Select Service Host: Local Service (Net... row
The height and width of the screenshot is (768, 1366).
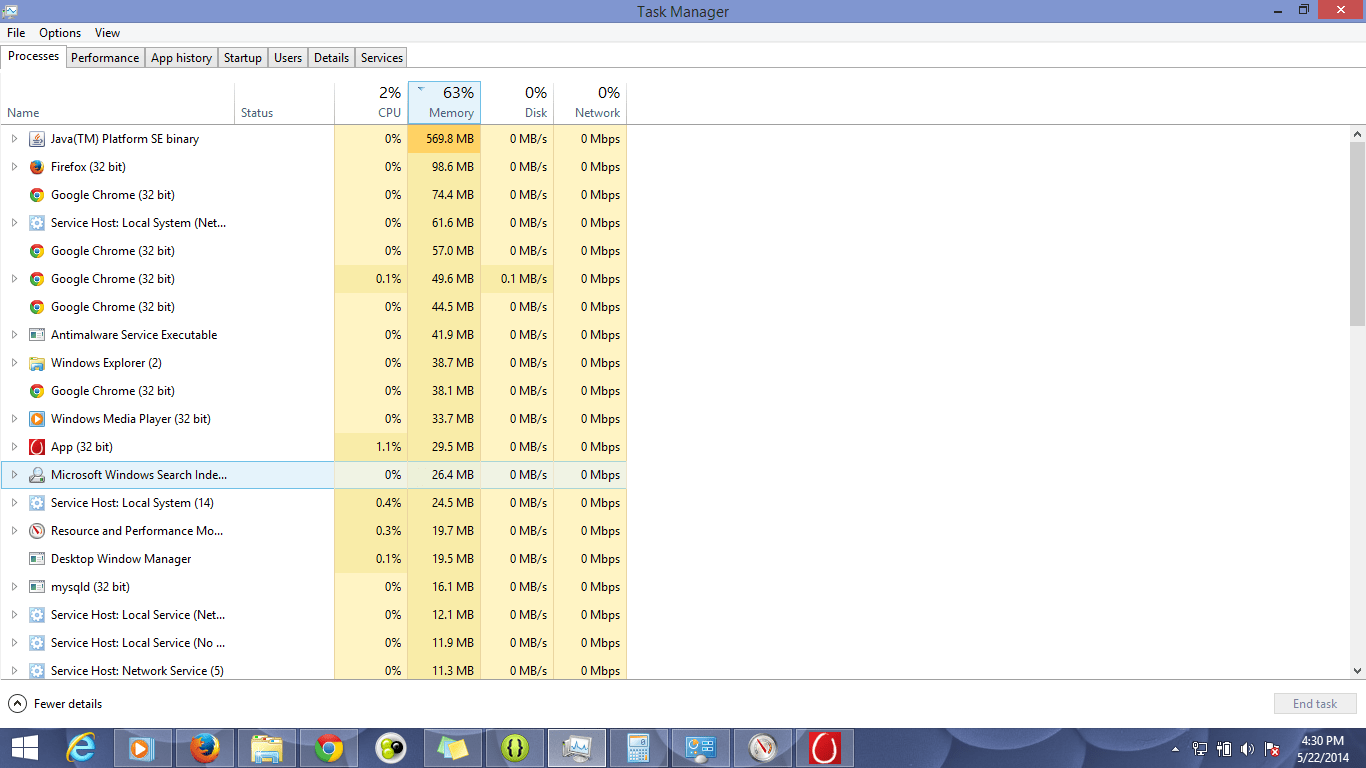[313, 615]
